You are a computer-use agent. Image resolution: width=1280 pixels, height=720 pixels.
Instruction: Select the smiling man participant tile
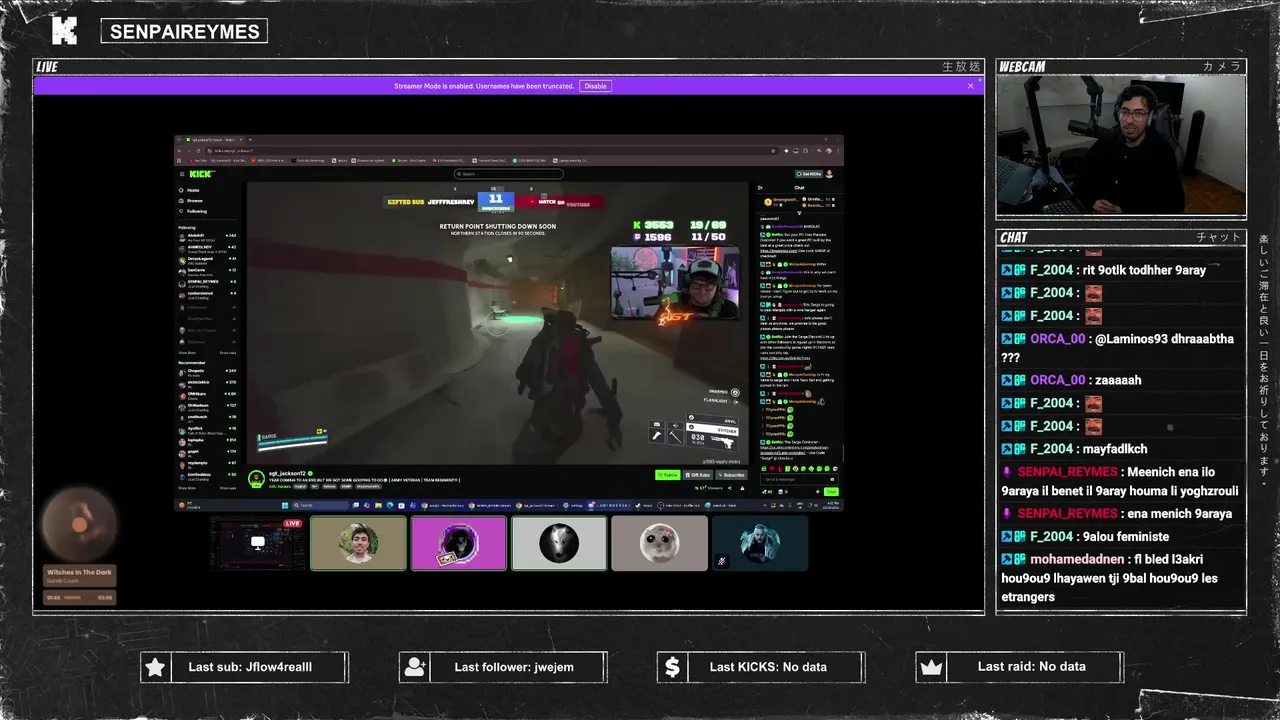tap(358, 543)
